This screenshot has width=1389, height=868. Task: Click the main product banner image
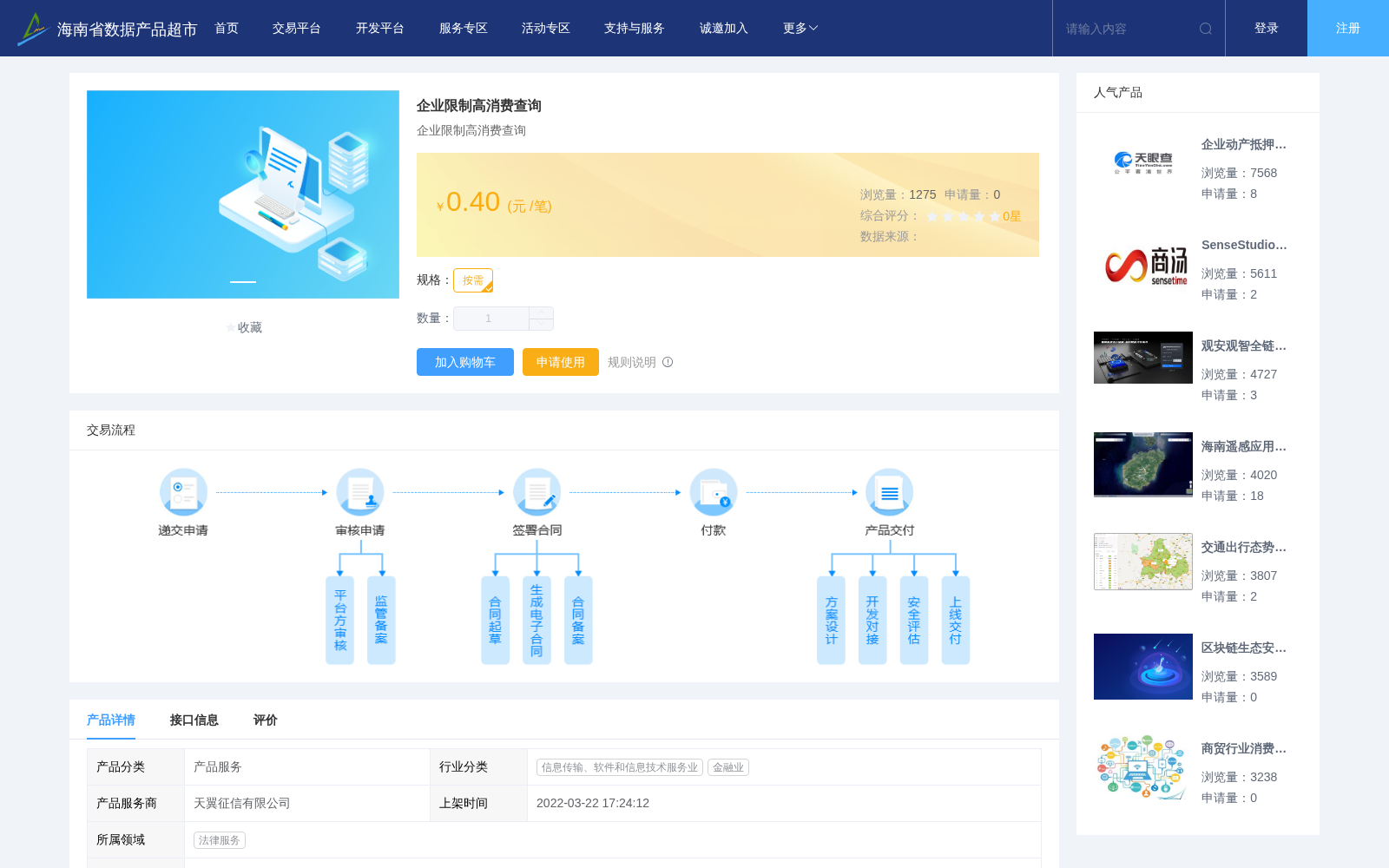click(243, 194)
